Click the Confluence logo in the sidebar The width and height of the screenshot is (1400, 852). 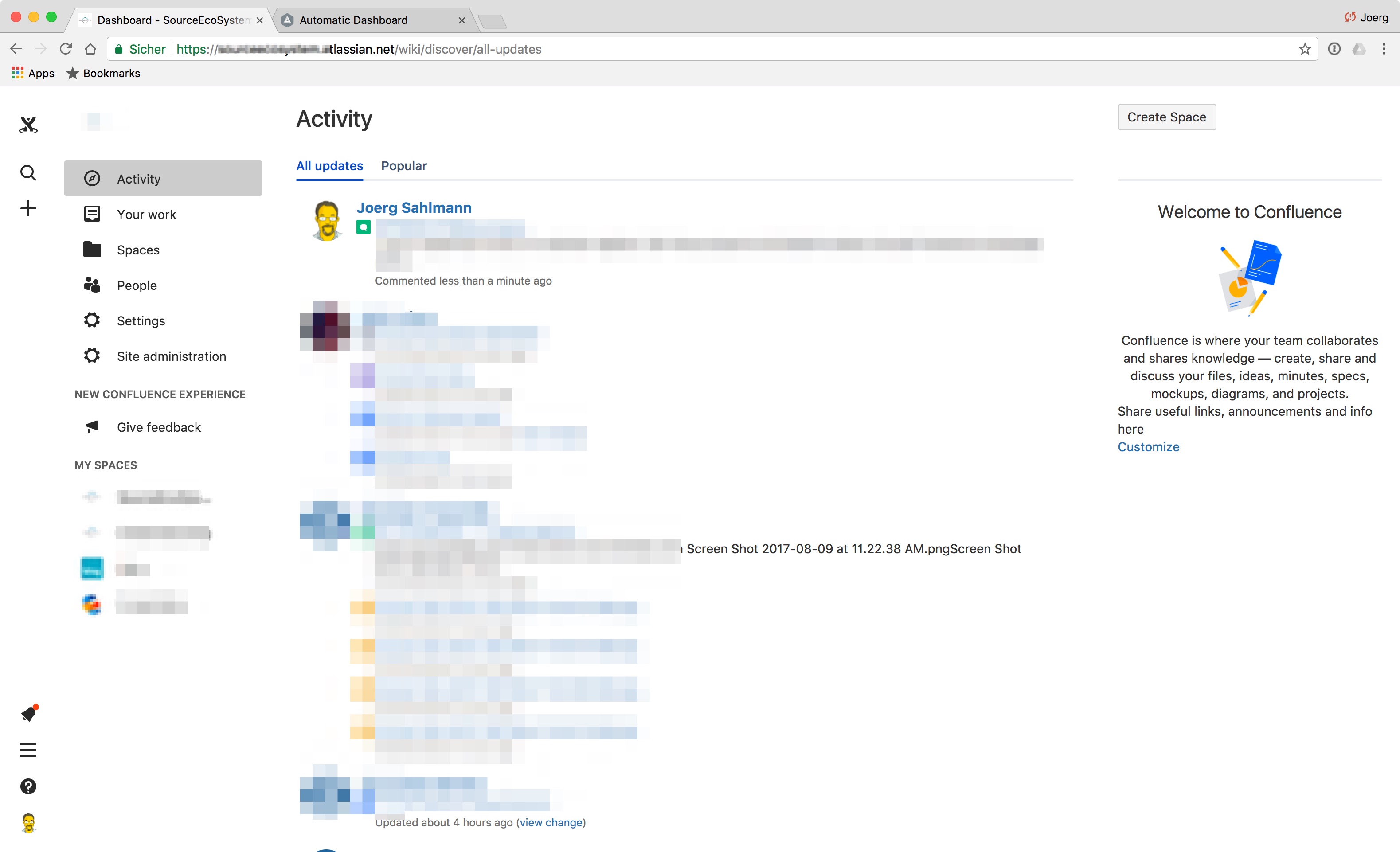tap(28, 125)
